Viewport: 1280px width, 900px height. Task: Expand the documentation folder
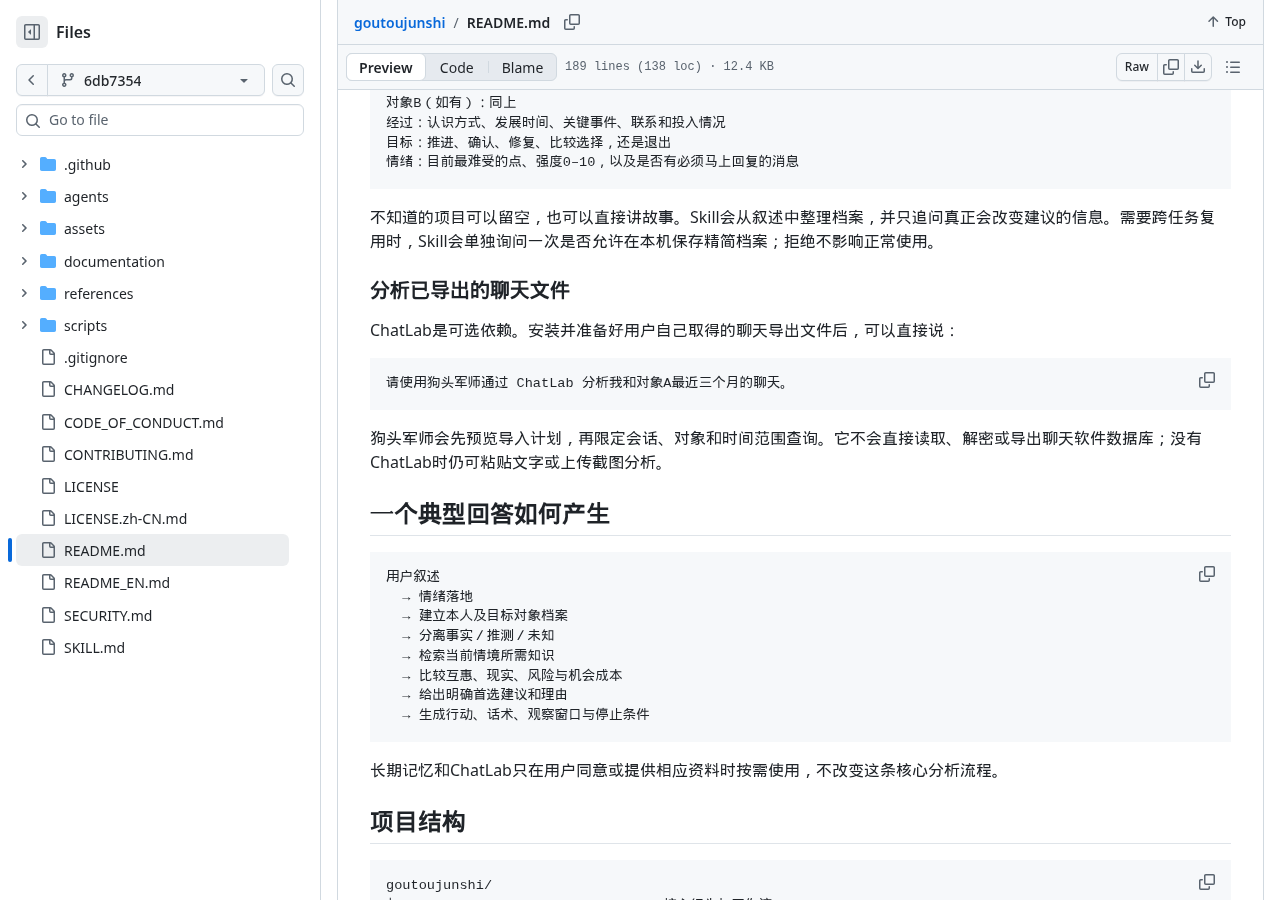pos(24,261)
